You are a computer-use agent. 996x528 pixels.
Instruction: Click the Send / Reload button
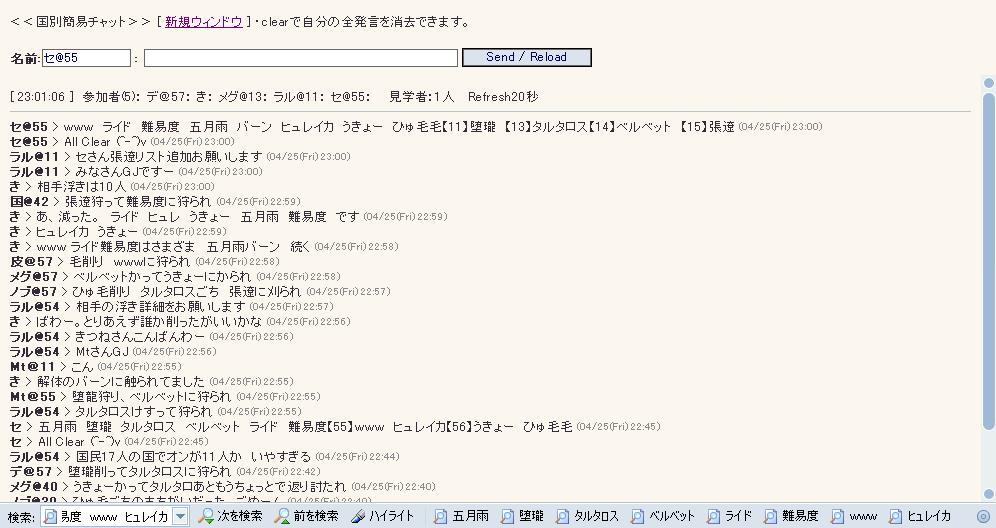[x=527, y=57]
